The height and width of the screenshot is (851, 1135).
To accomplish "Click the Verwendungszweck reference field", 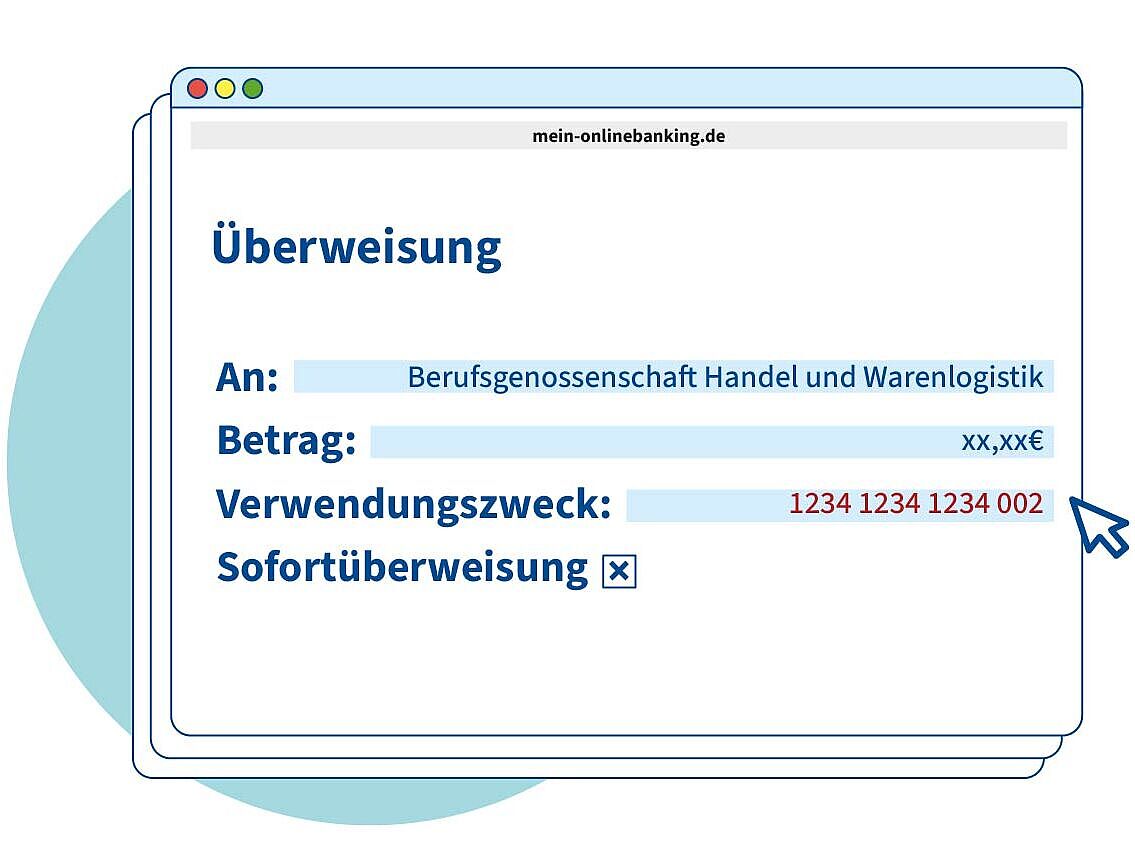I will (x=839, y=505).
